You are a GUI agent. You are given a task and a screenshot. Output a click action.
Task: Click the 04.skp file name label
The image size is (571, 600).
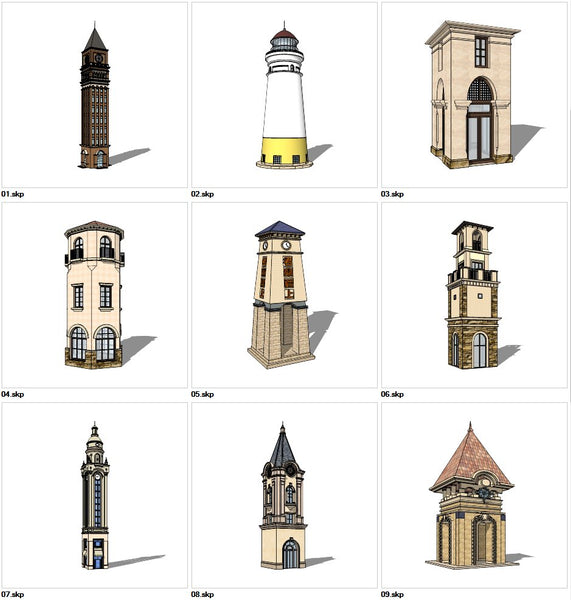click(13, 394)
